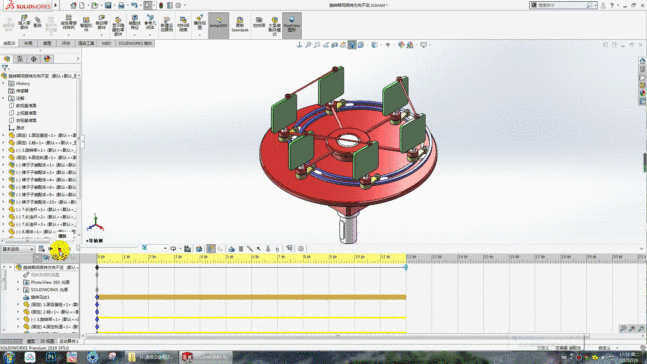Toggle the RealView graphics button
The width and height of the screenshot is (647, 364).
click(x=292, y=25)
